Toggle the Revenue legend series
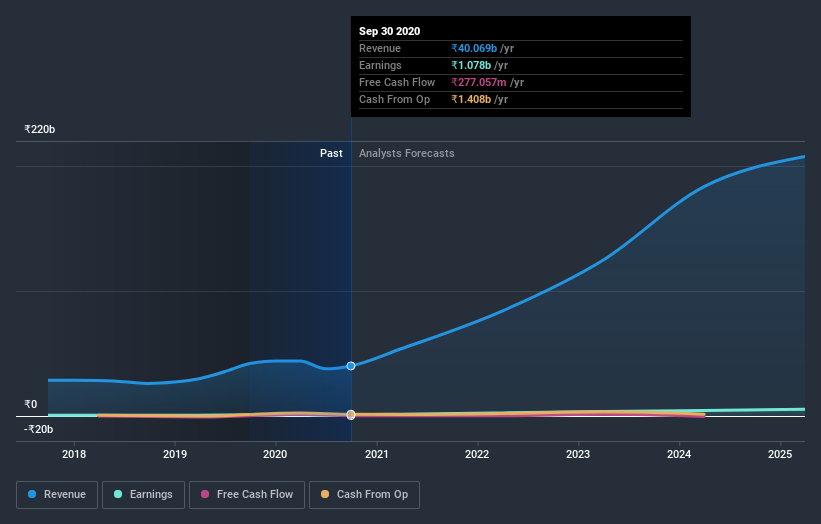This screenshot has width=821, height=524. click(x=57, y=495)
